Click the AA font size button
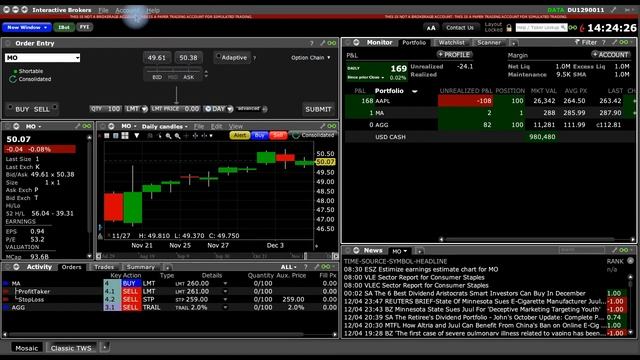 coord(431,28)
